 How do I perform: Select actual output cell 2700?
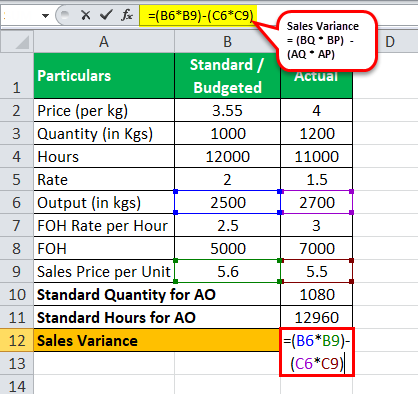coord(316,202)
